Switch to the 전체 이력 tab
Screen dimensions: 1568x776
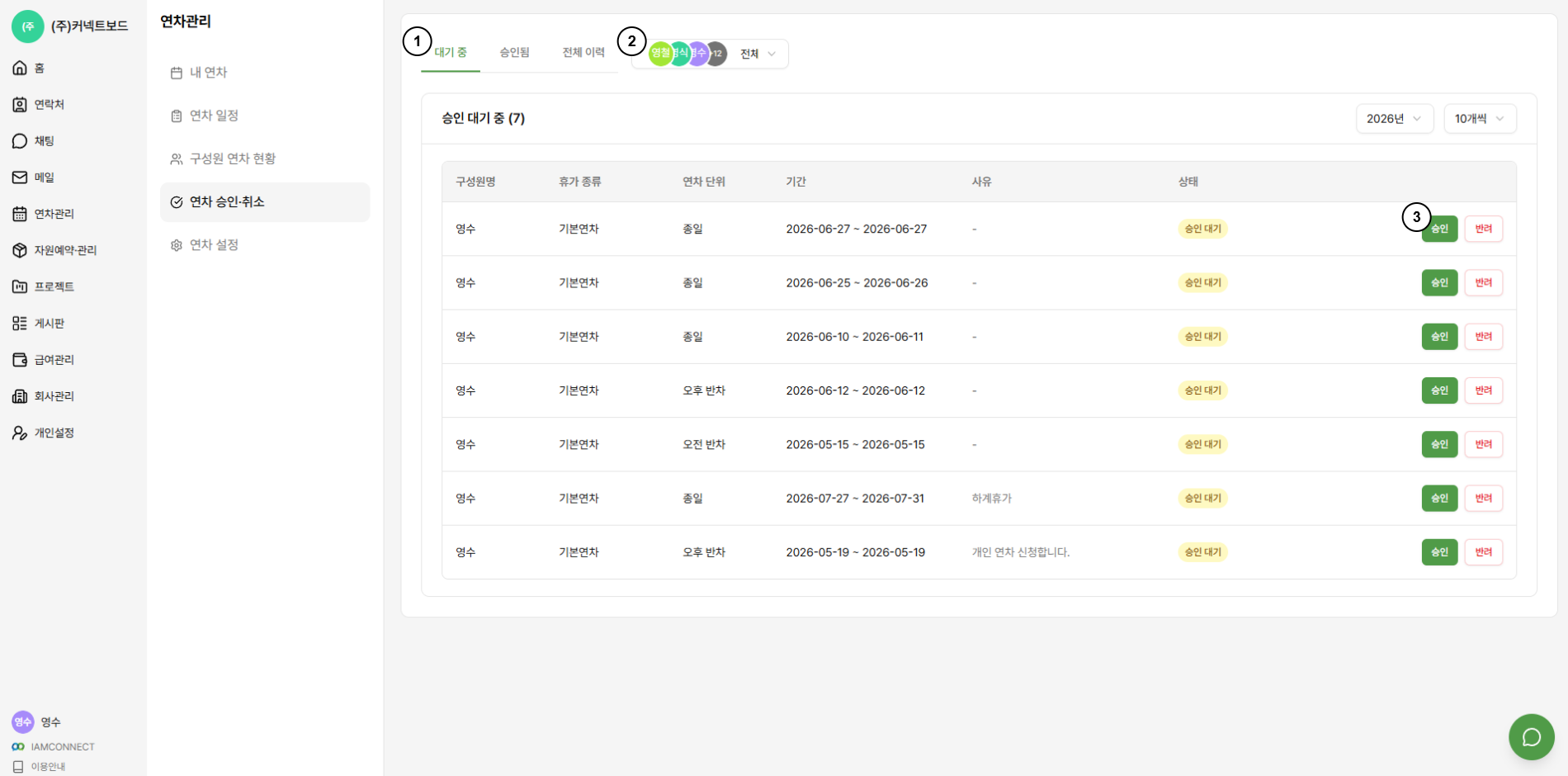coord(583,52)
